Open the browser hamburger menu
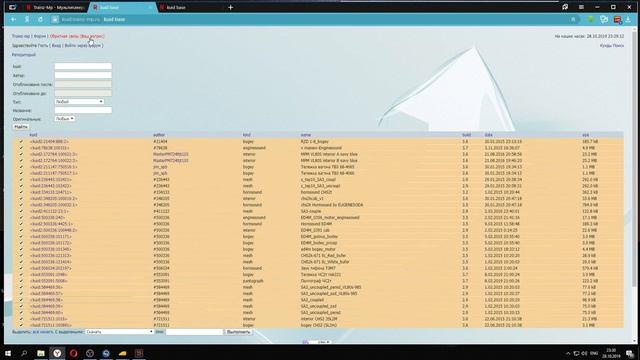This screenshot has width=640, height=360. (x=581, y=7)
